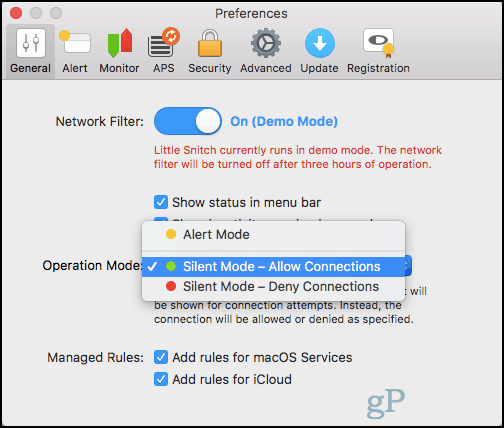Click the red close window button
The width and height of the screenshot is (504, 428).
[16, 13]
